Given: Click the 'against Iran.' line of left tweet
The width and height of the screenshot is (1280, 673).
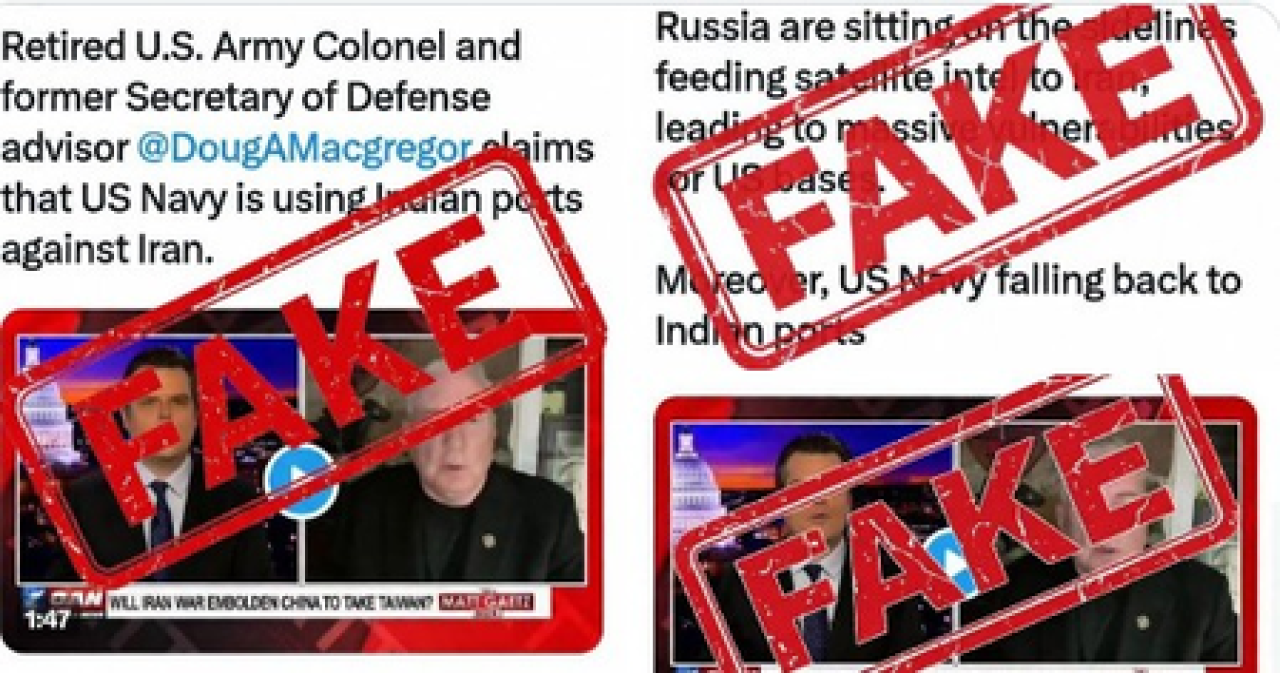Looking at the screenshot, I should (x=107, y=249).
